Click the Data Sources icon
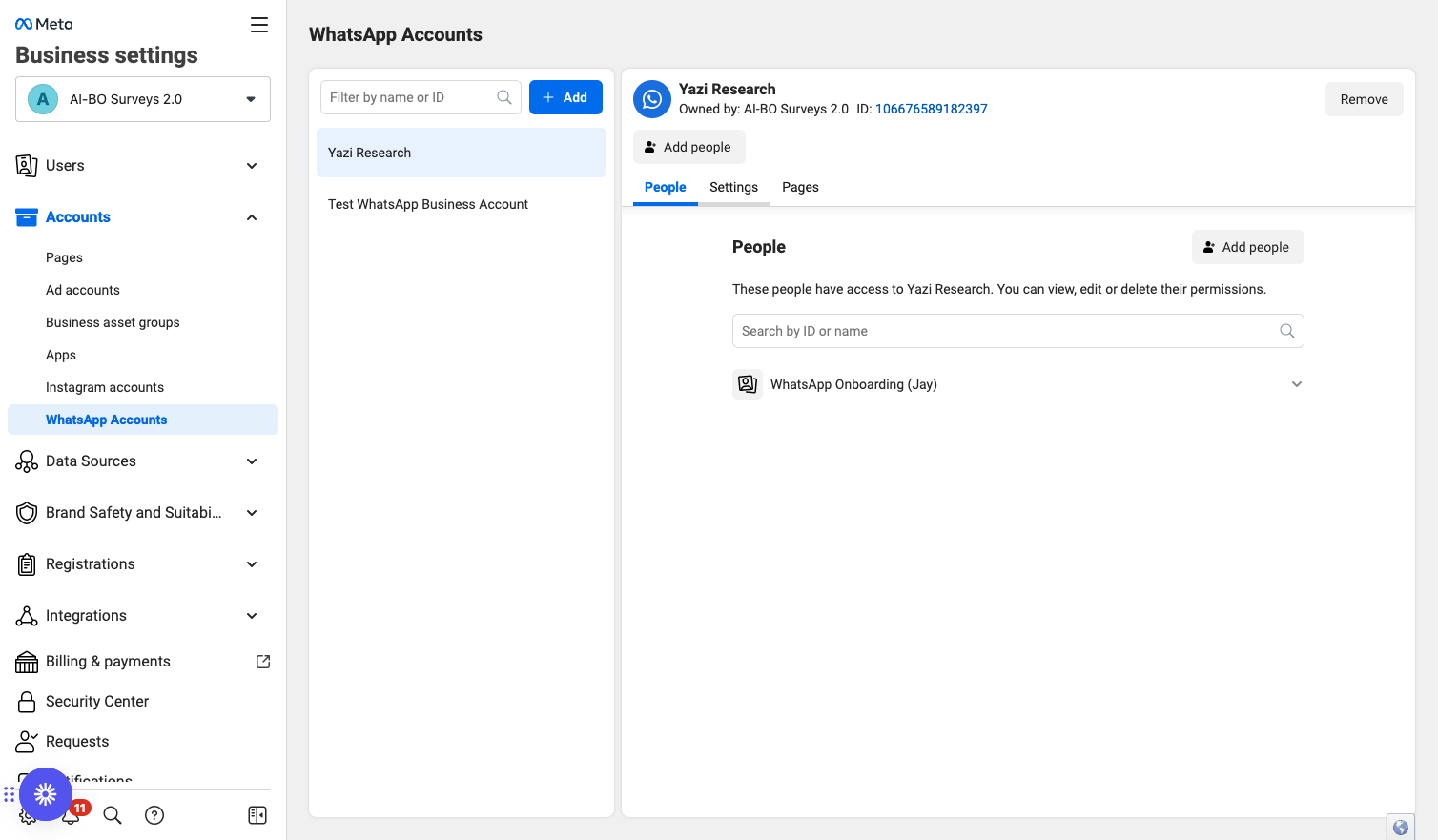Screen dimensions: 1438x840 tap(27, 461)
